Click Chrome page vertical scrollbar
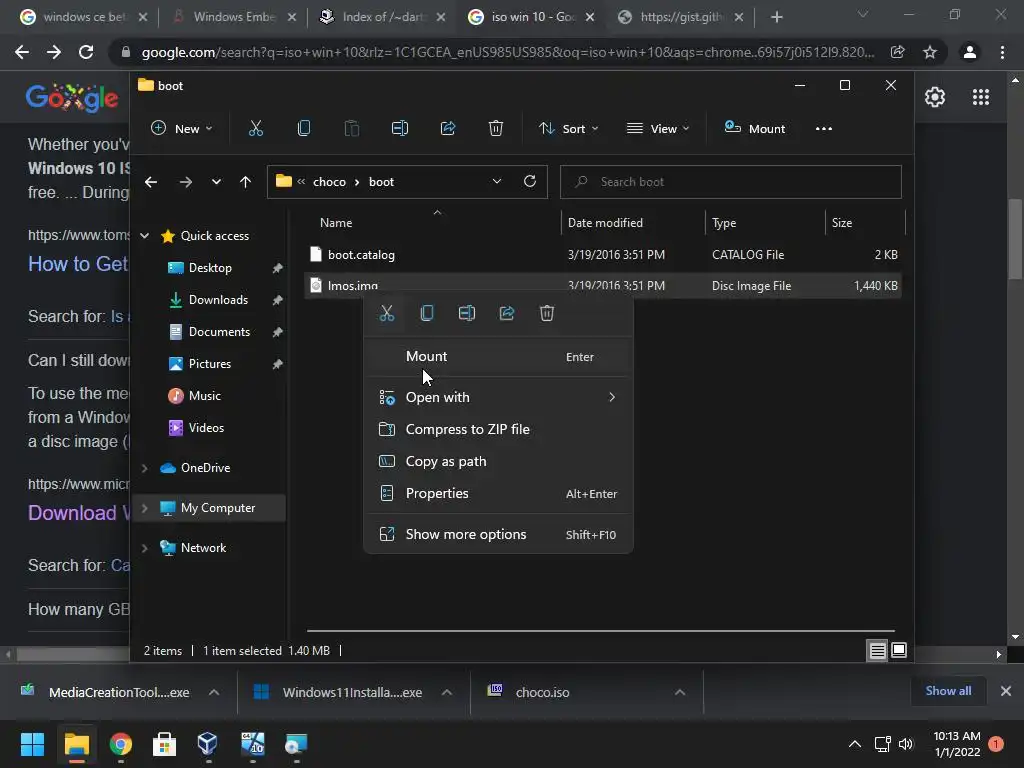This screenshot has height=768, width=1024. click(1014, 239)
